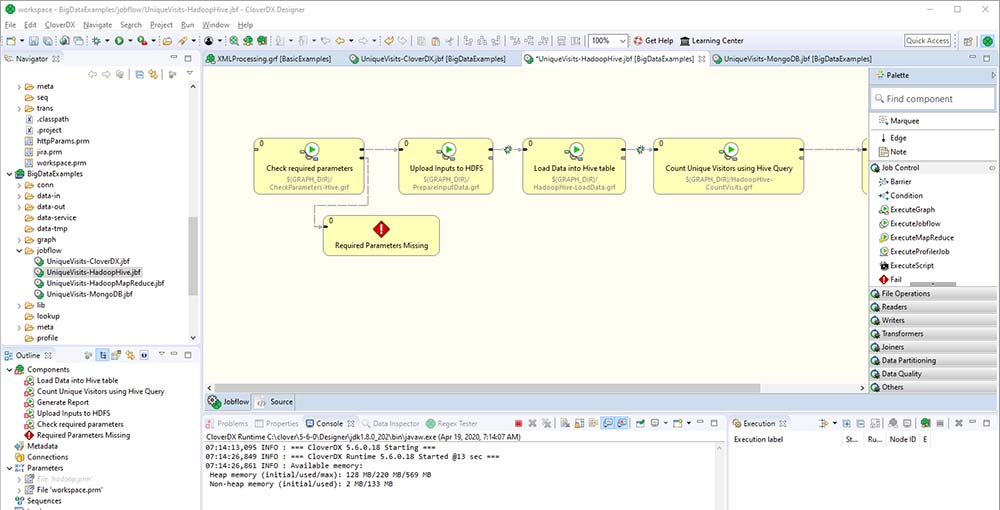Click the canvas horizontal scrollbar
This screenshot has height=510, width=1000.
click(x=488, y=388)
